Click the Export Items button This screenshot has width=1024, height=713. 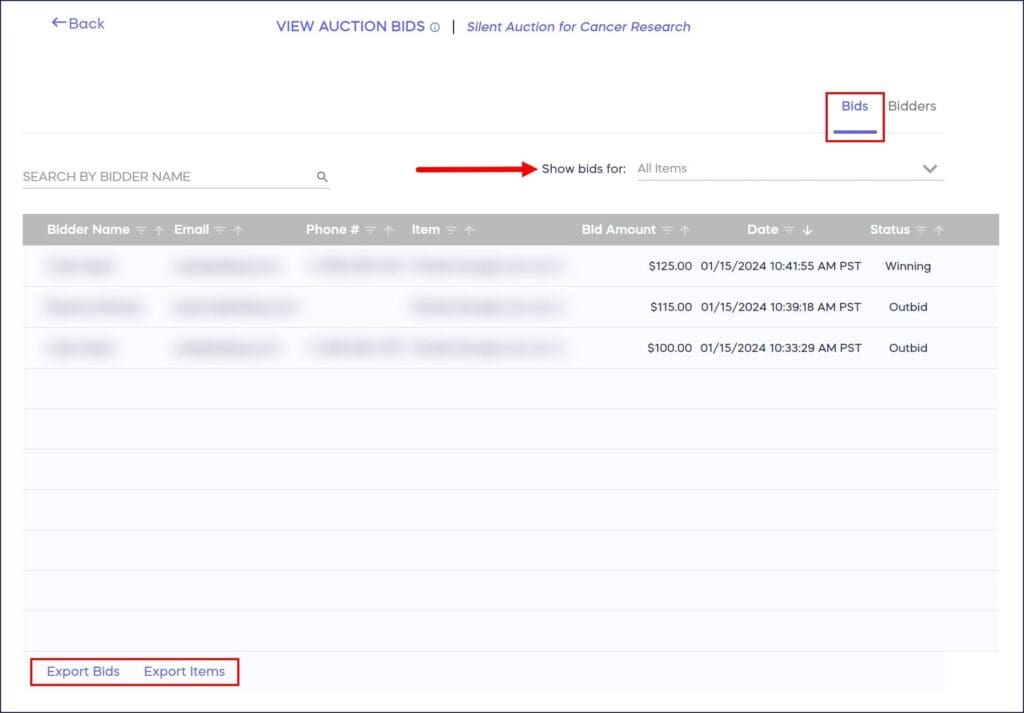point(184,672)
